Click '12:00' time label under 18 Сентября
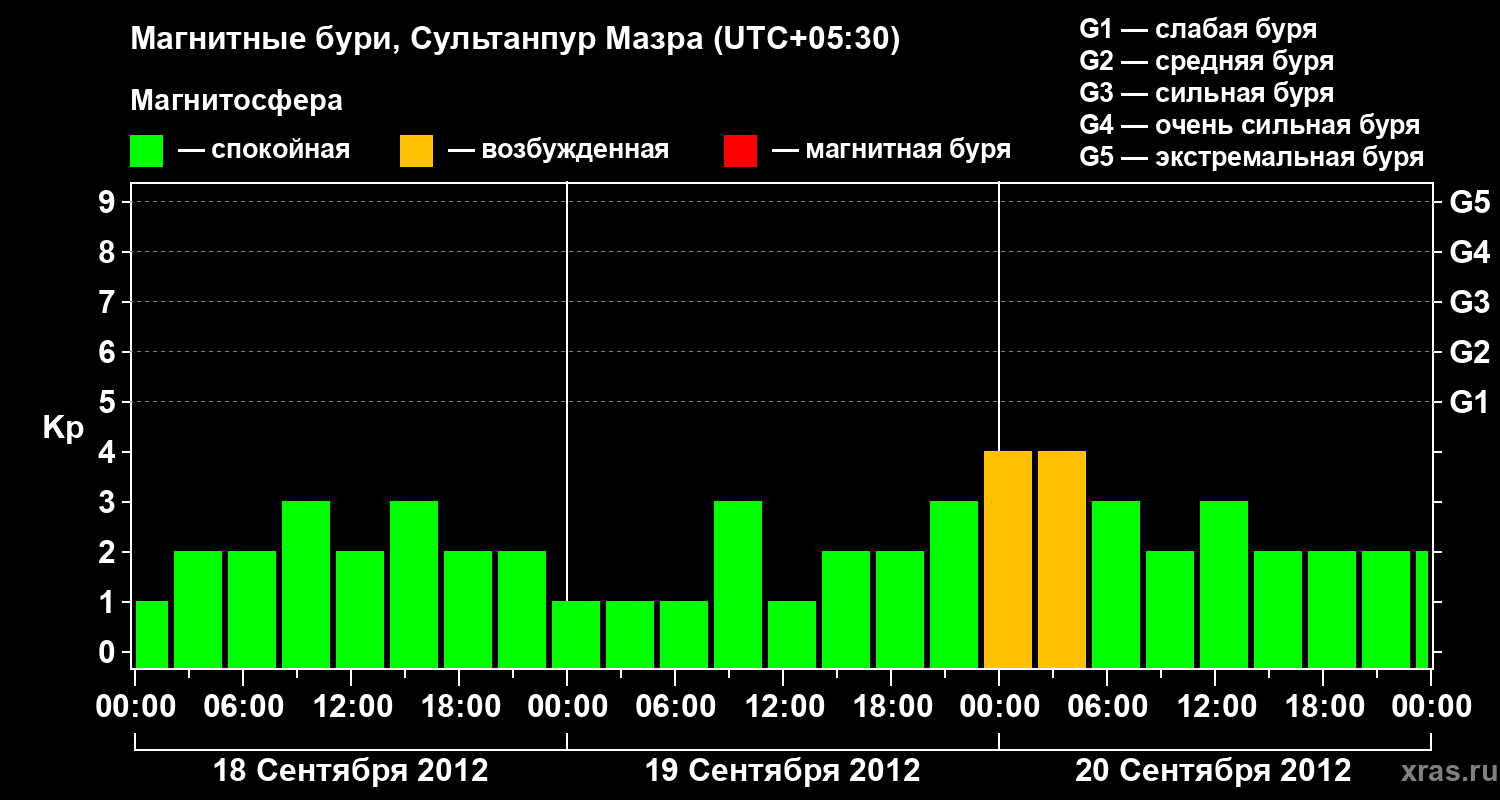This screenshot has height=800, width=1500. [x=351, y=707]
